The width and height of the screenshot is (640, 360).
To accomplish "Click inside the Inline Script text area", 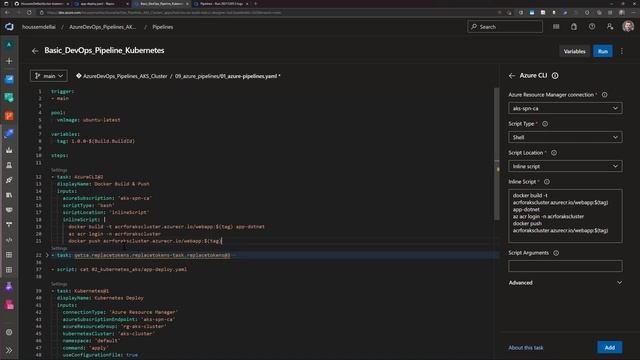I will pyautogui.click(x=565, y=216).
